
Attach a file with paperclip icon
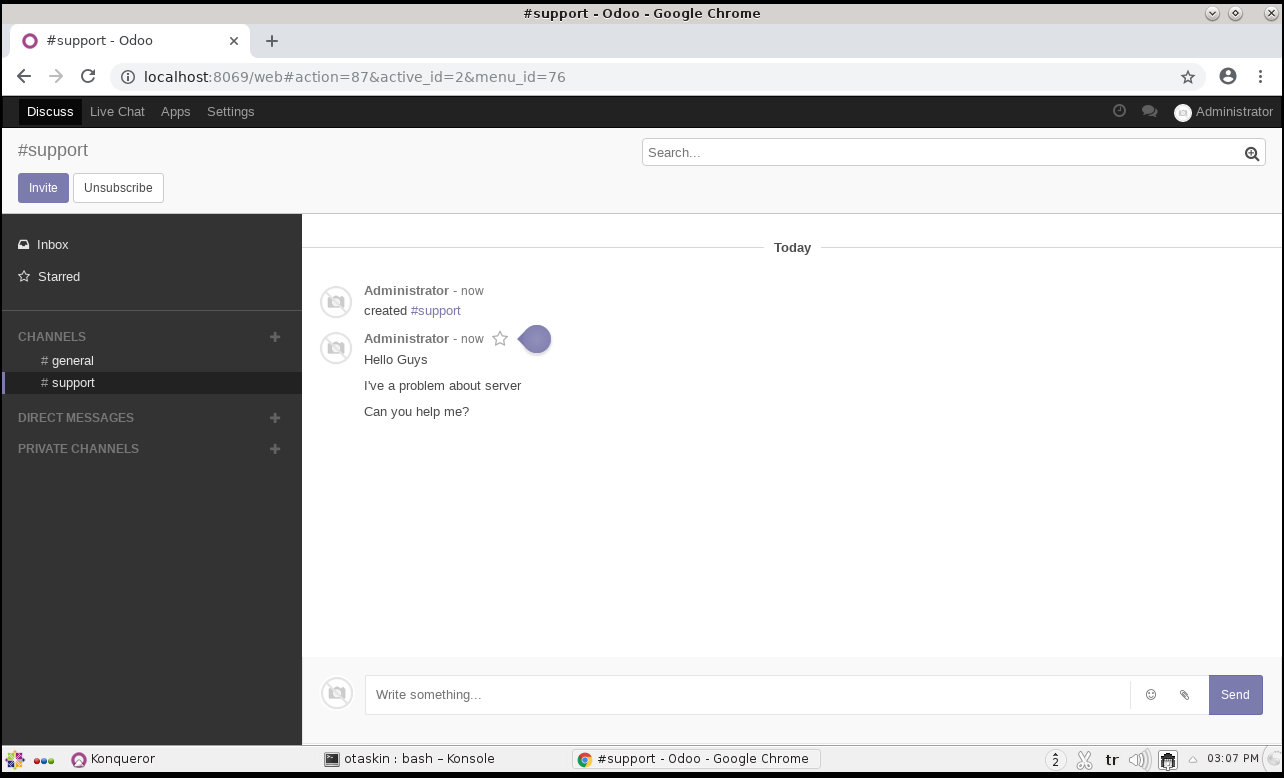tap(1185, 695)
